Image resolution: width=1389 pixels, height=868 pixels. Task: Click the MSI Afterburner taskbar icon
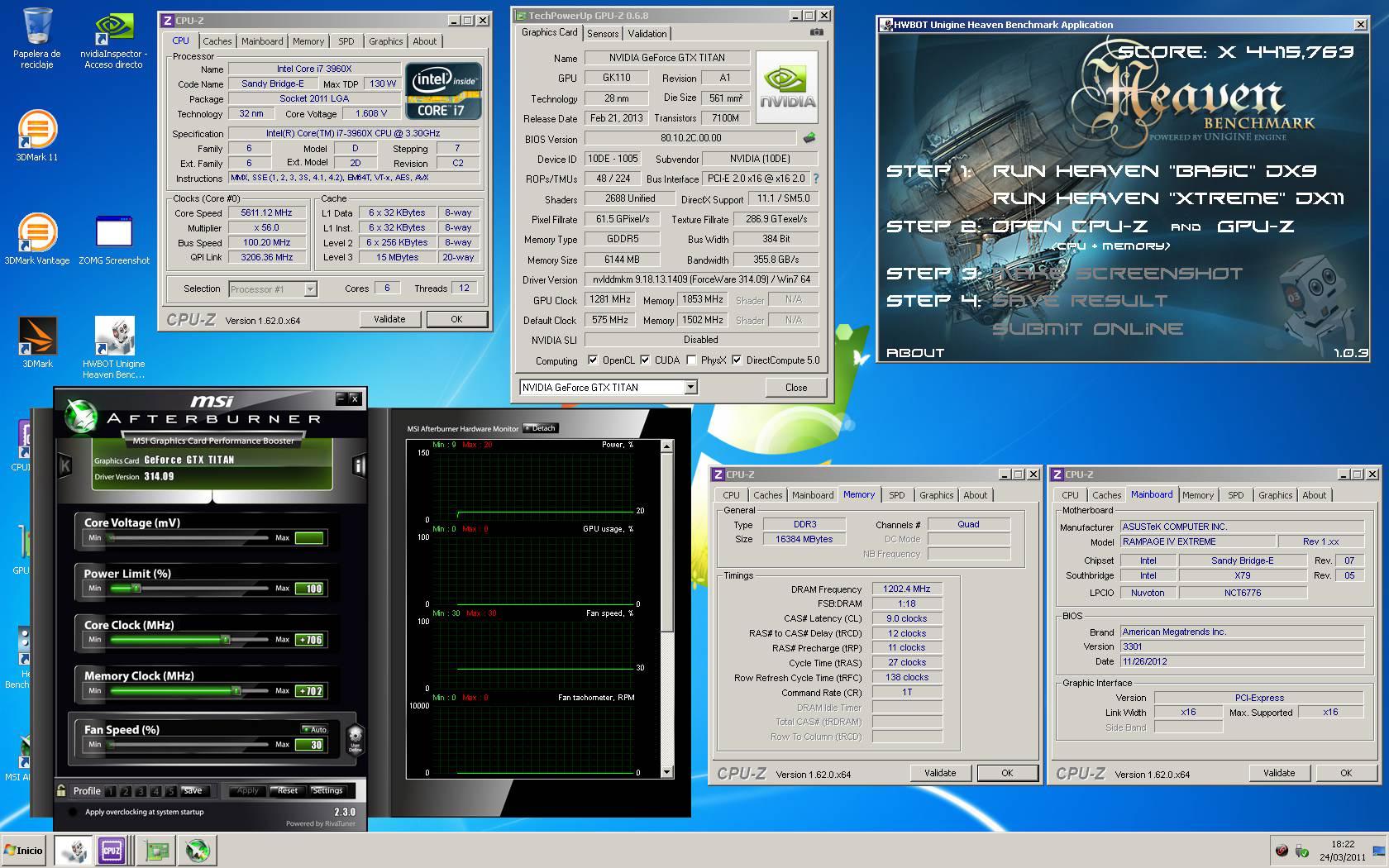(198, 851)
